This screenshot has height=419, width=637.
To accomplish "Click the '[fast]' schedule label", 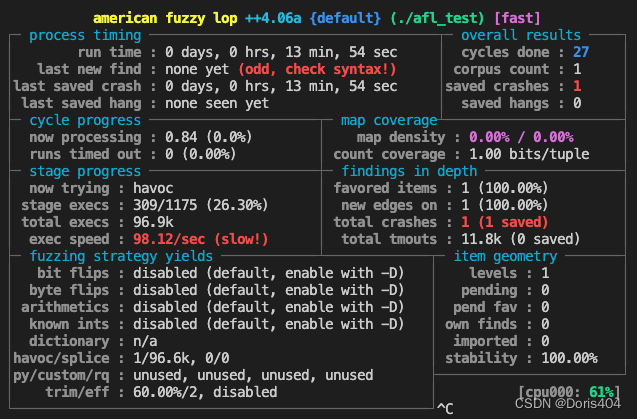I will click(x=517, y=19).
